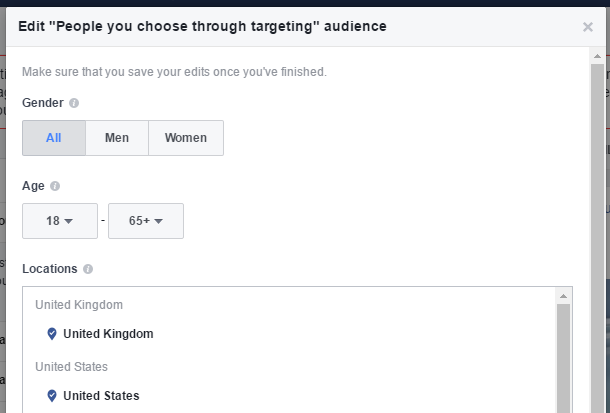Select Men gender option
Image resolution: width=610 pixels, height=413 pixels.
pos(117,138)
